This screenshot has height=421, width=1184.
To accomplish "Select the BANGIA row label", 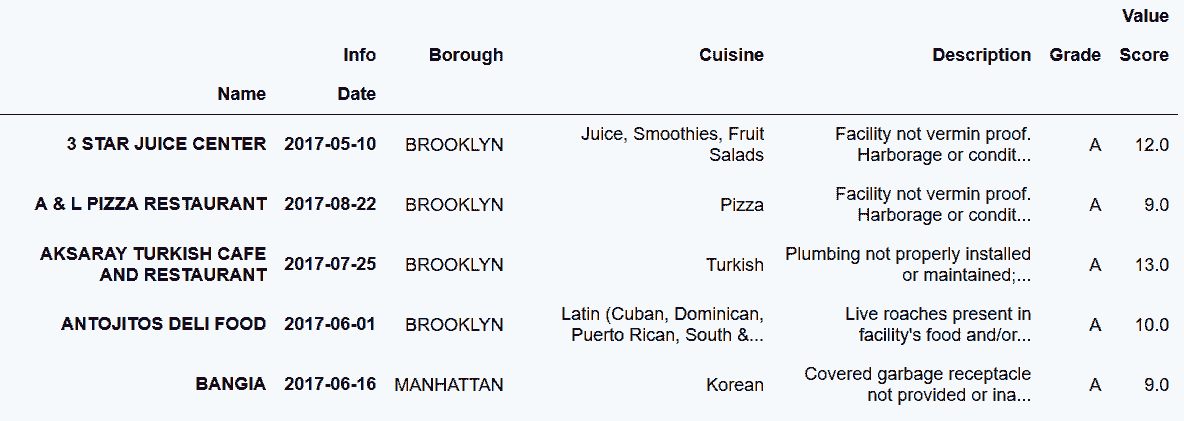I will [232, 384].
